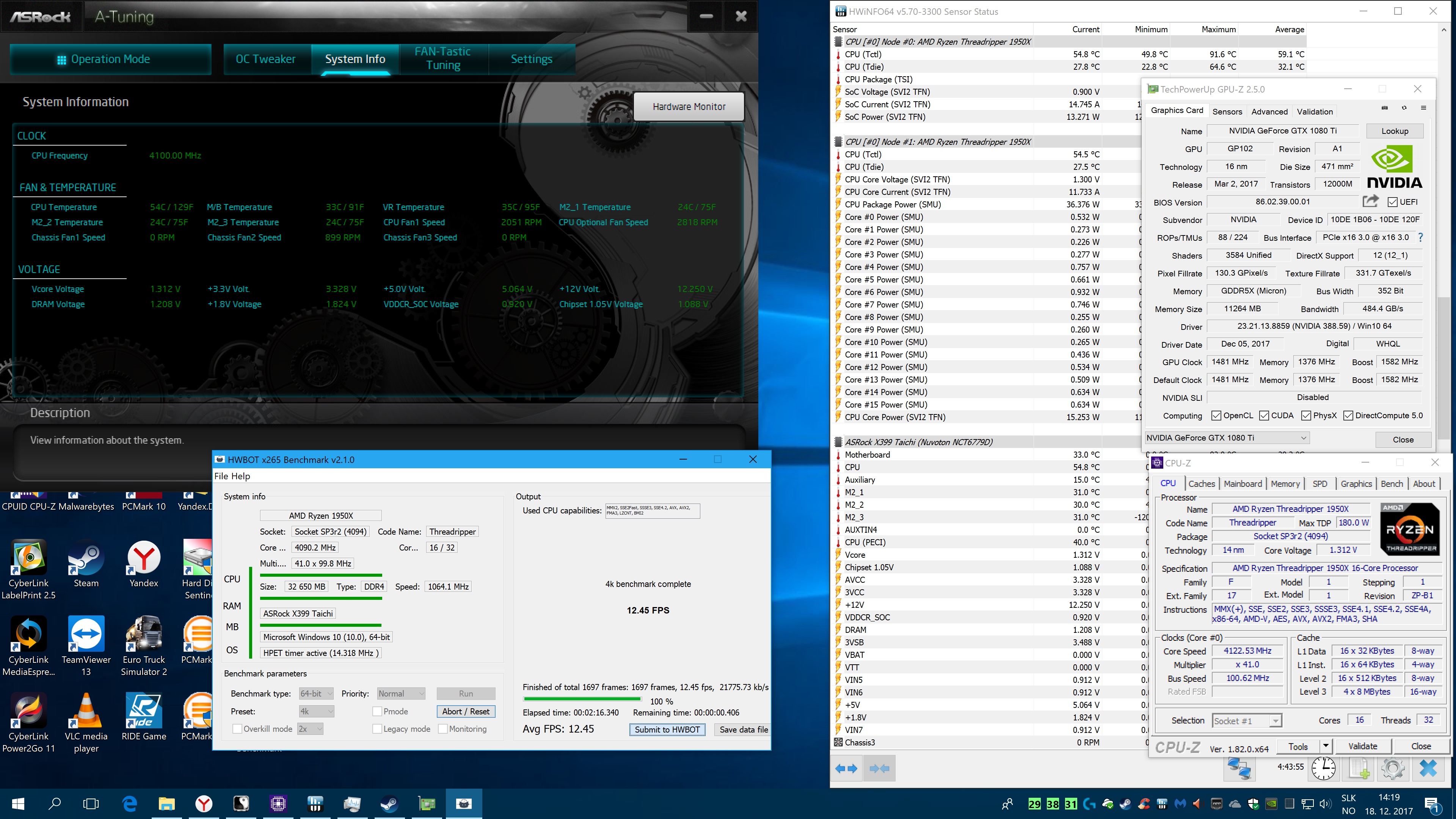Click the GPU-Z refresh icon
This screenshot has height=819, width=1456.
(x=1404, y=107)
